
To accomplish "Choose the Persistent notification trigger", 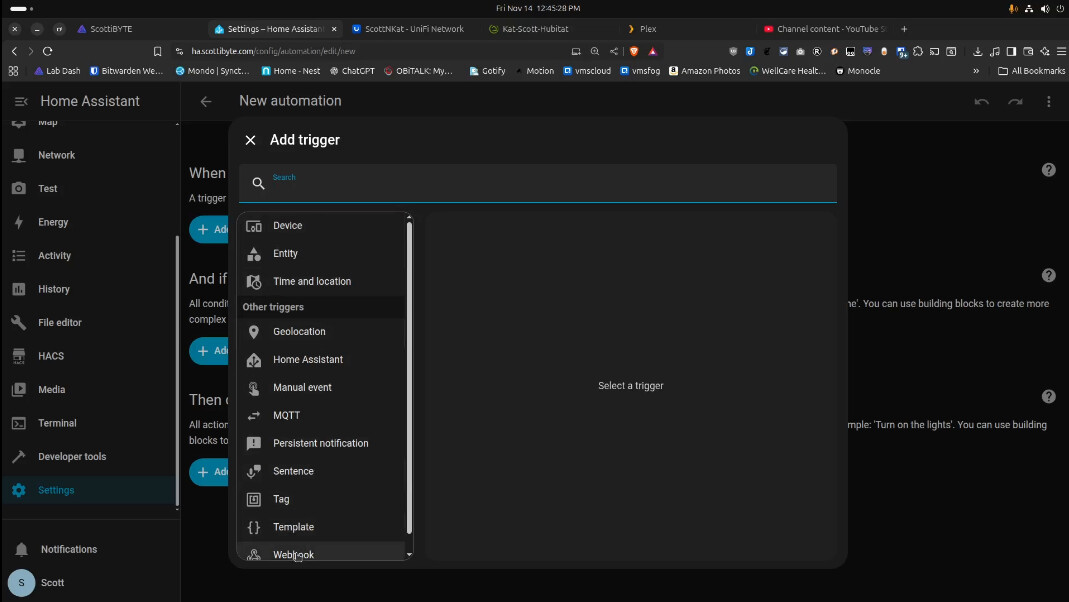I will pos(320,444).
